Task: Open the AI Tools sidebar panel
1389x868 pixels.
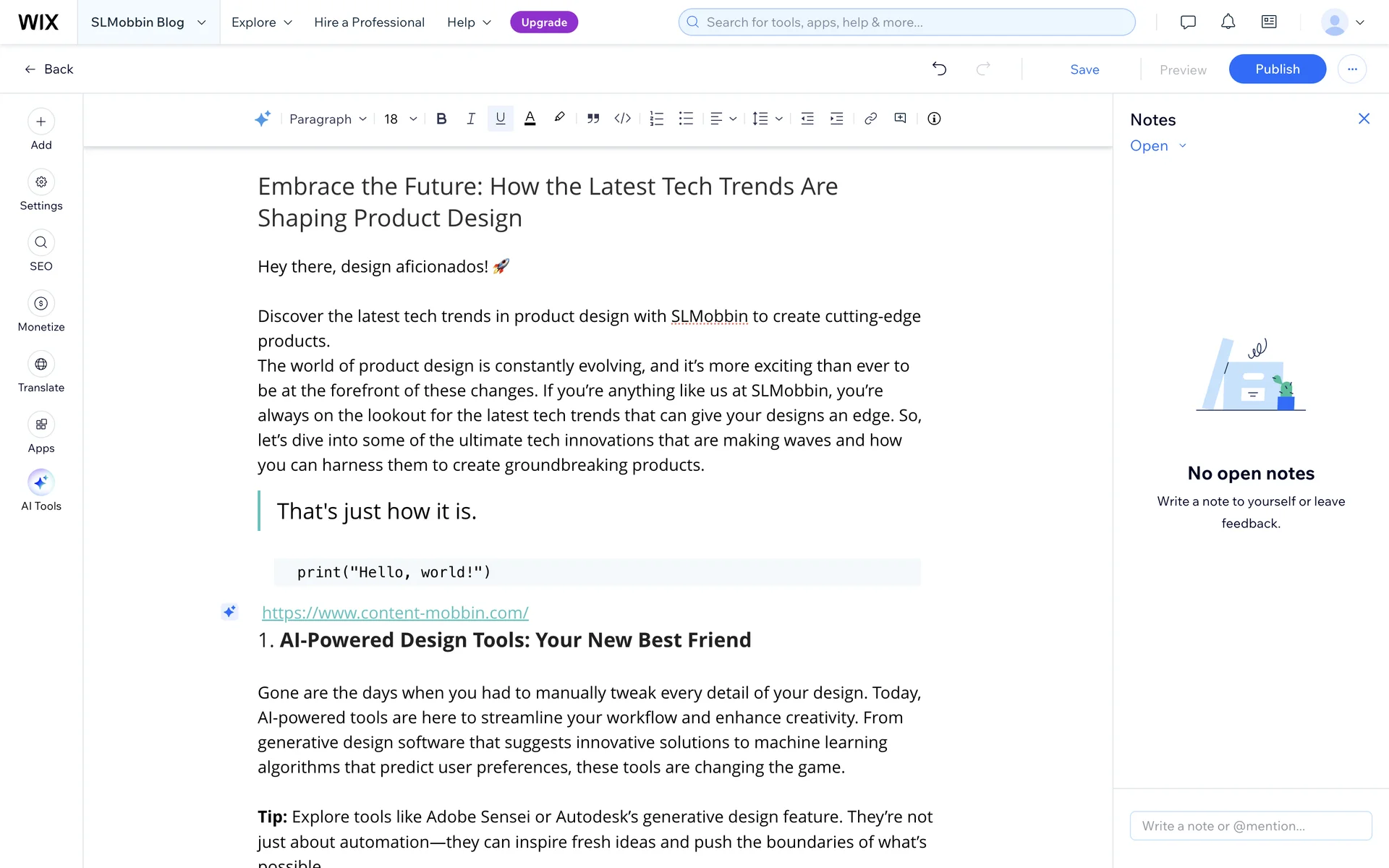Action: pyautogui.click(x=41, y=482)
